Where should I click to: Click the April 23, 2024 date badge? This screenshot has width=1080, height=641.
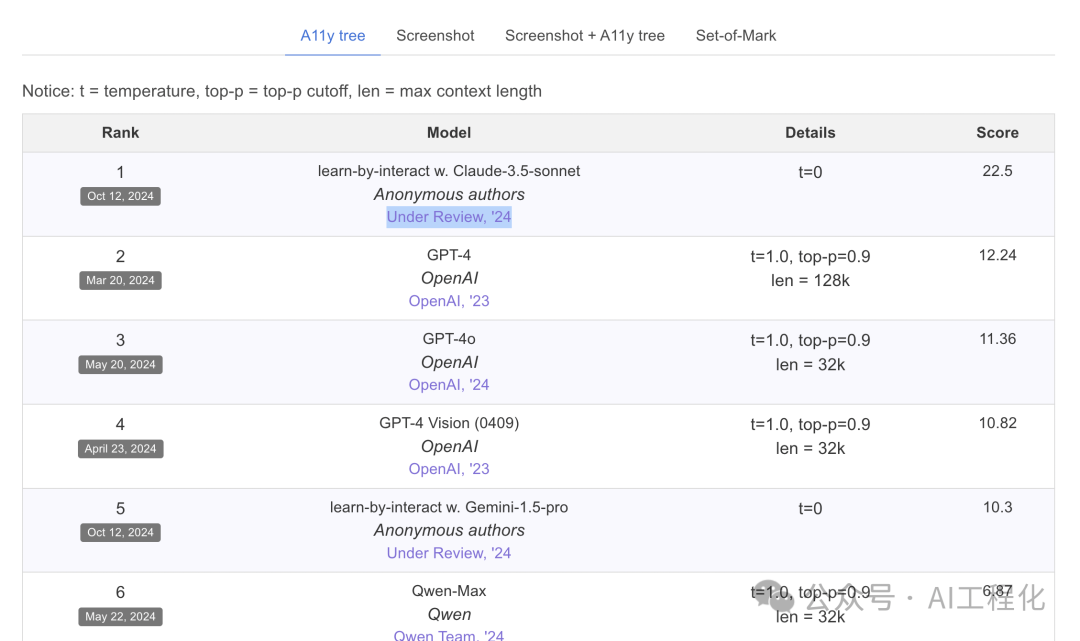coord(121,448)
